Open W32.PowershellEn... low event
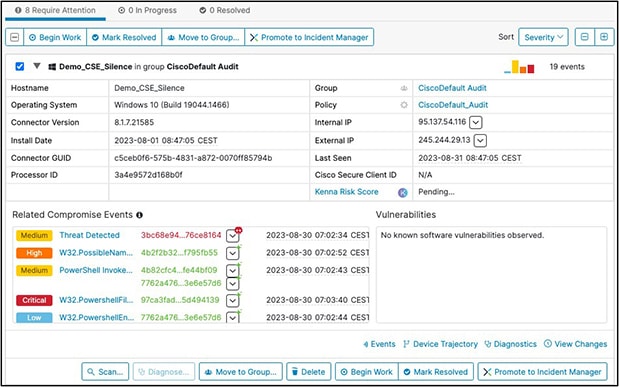619x387 pixels. click(x=97, y=317)
